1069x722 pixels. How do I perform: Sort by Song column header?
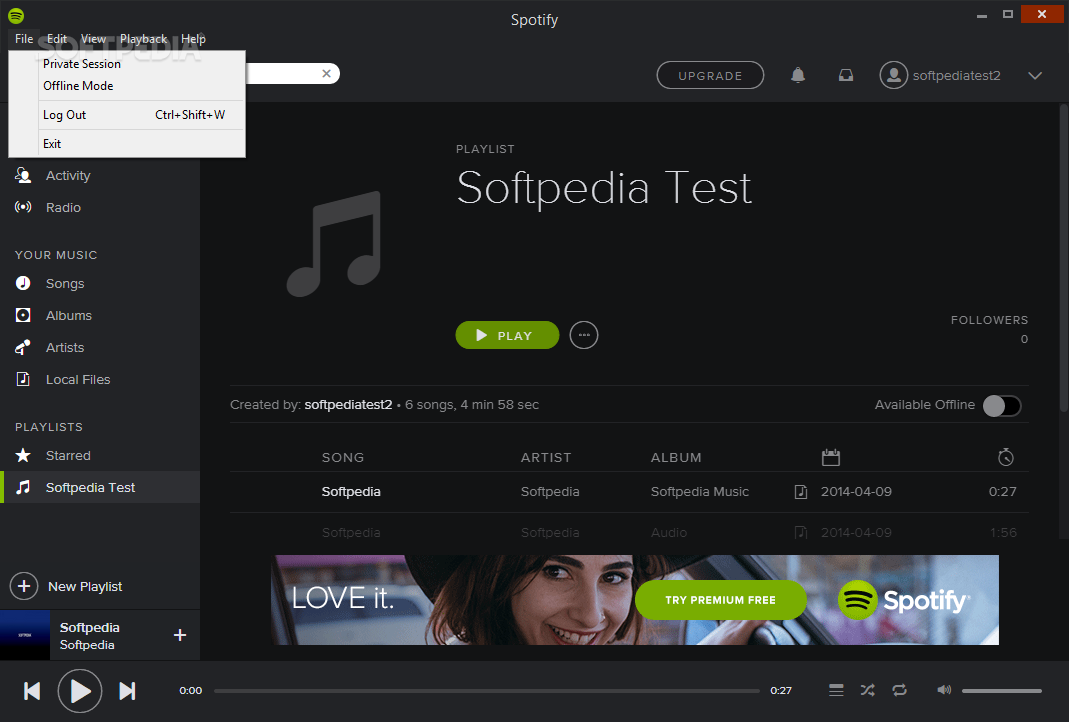[x=342, y=457]
